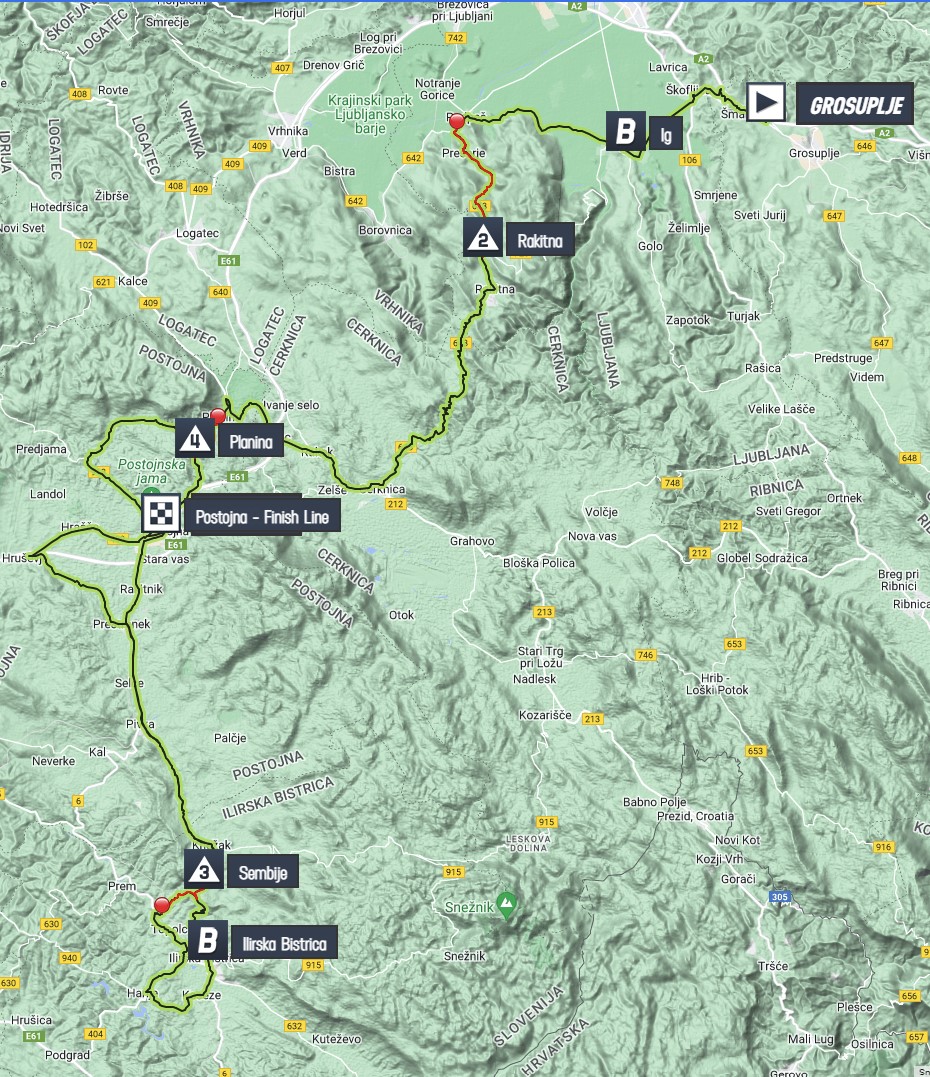Click the green Snežnik peak marker icon

506,906
